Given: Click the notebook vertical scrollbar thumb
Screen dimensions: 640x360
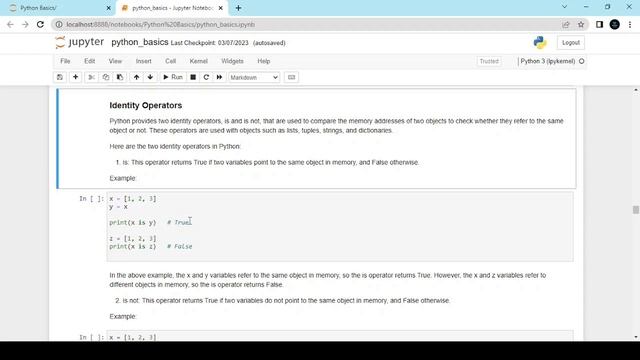Looking at the screenshot, I should point(636,210).
